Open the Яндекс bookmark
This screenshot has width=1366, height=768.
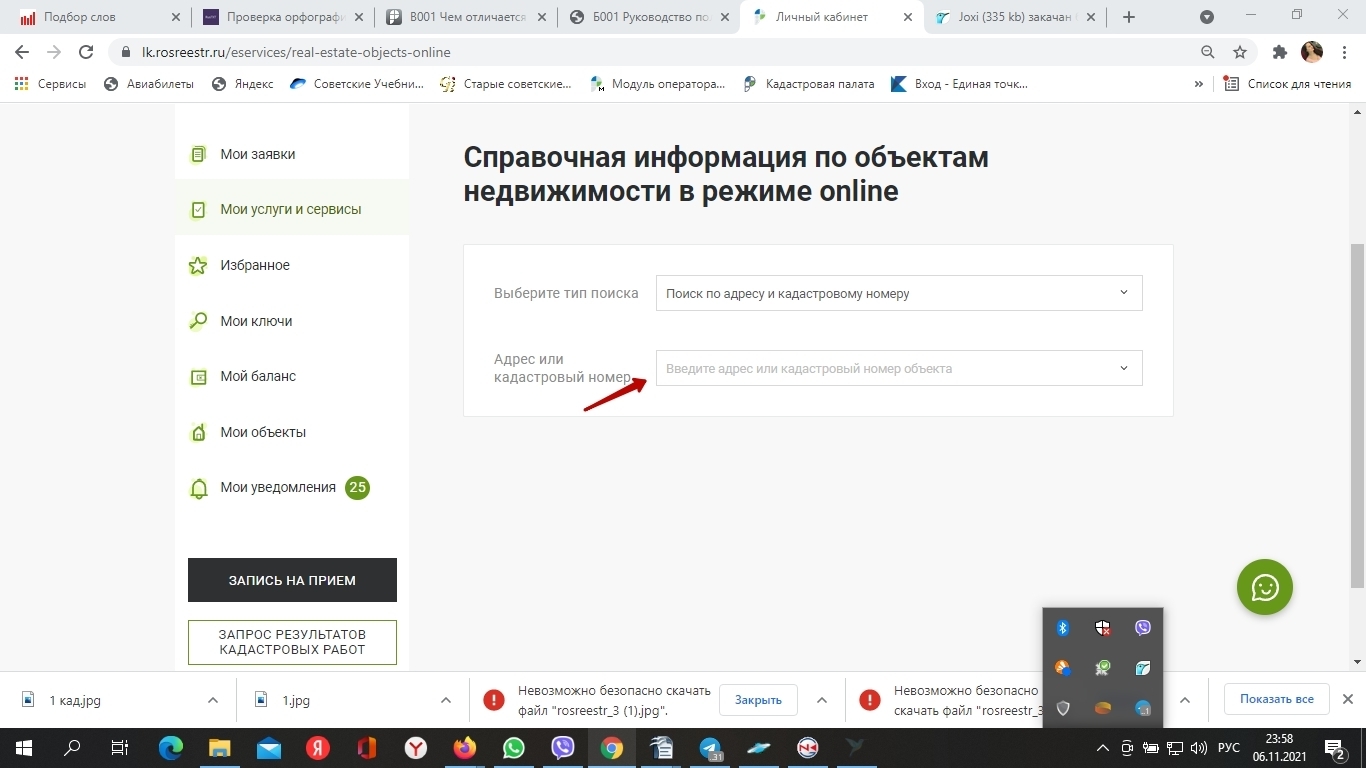243,84
